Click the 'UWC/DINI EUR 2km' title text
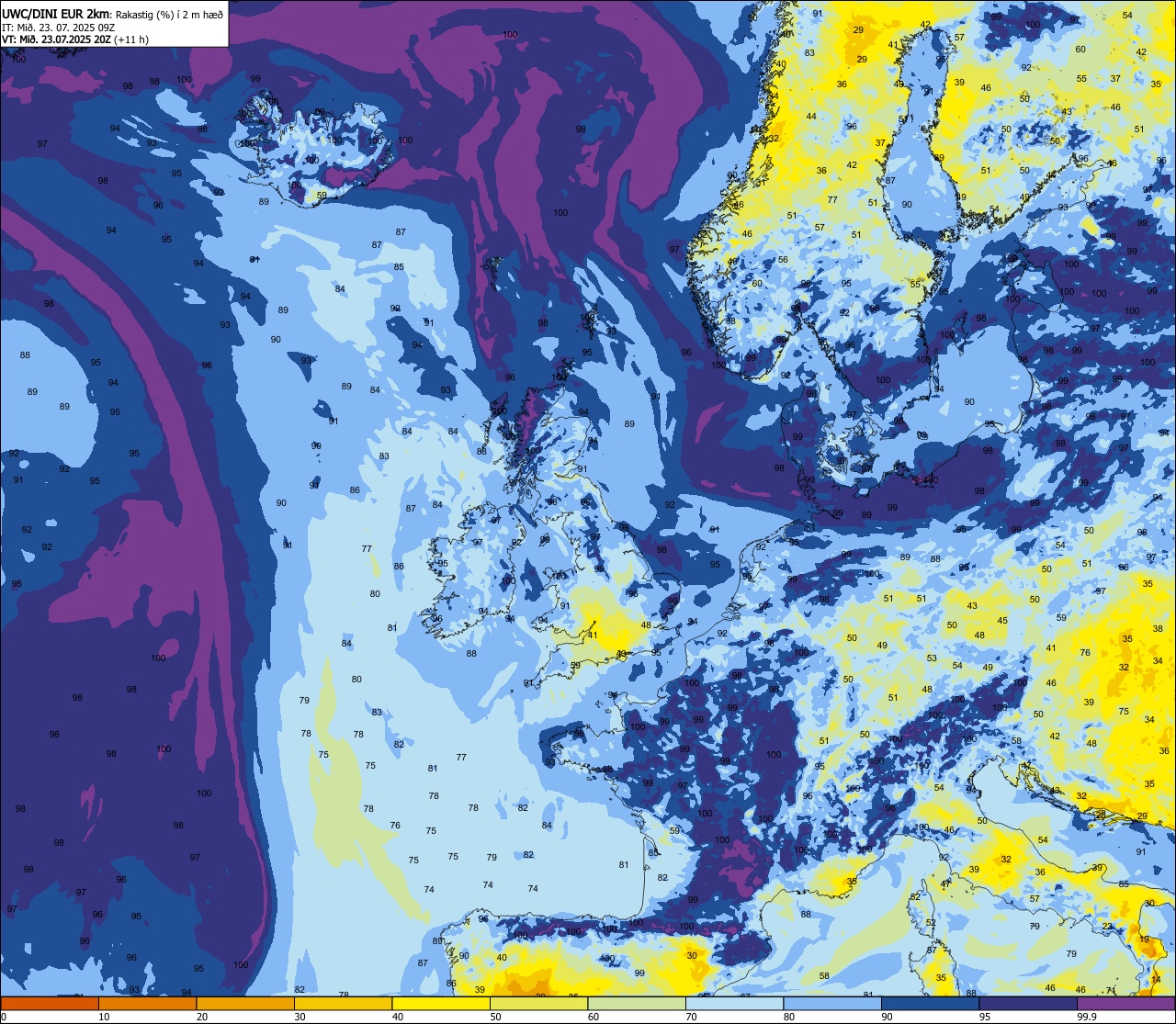 click(x=57, y=13)
